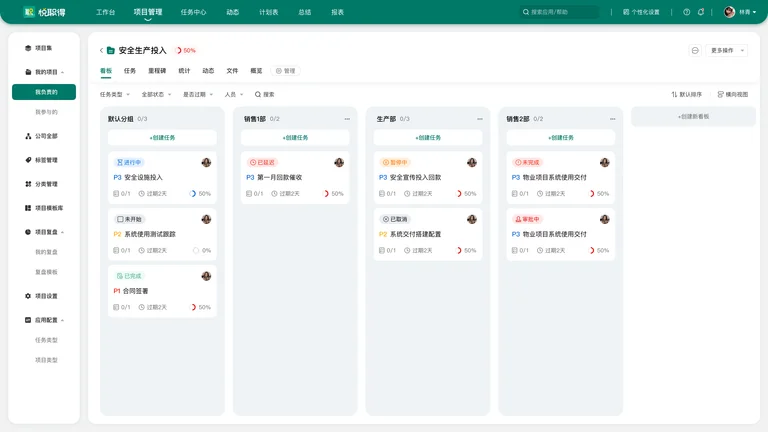The width and height of the screenshot is (768, 432).
Task: Collapse the 应用配置 sidebar group
Action: pyautogui.click(x=62, y=320)
